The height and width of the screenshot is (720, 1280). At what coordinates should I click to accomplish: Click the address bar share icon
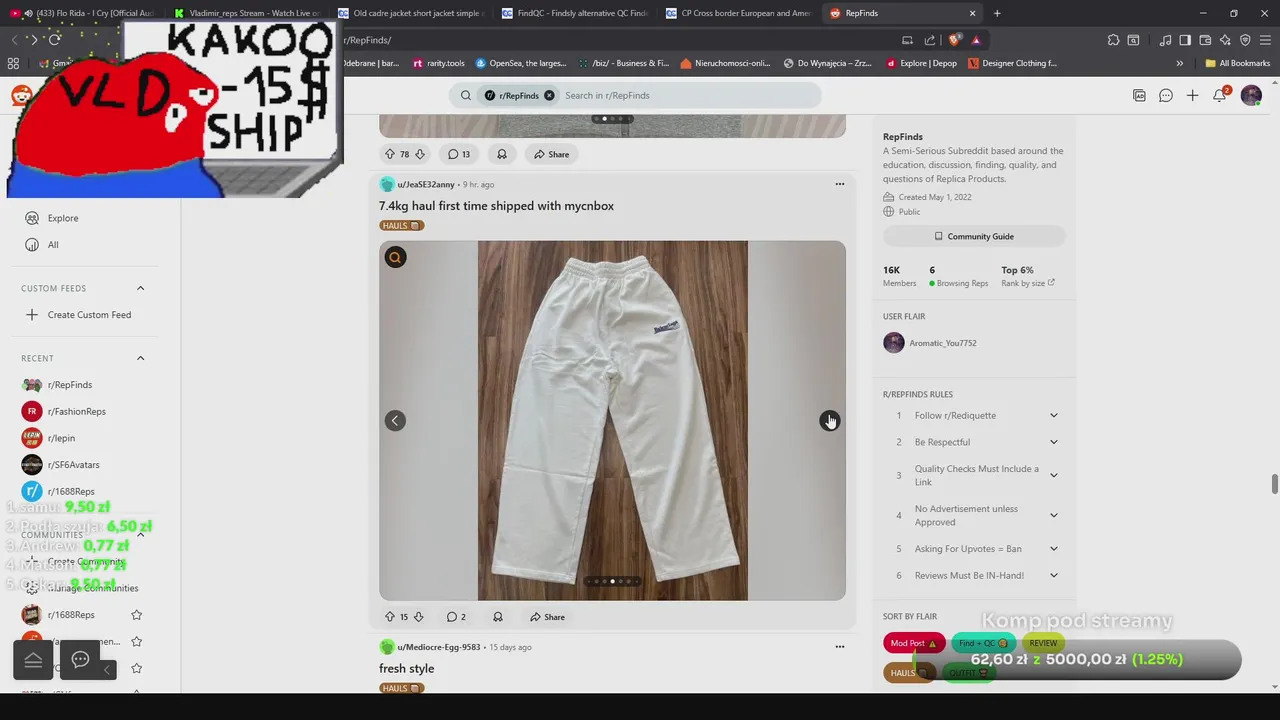(930, 40)
